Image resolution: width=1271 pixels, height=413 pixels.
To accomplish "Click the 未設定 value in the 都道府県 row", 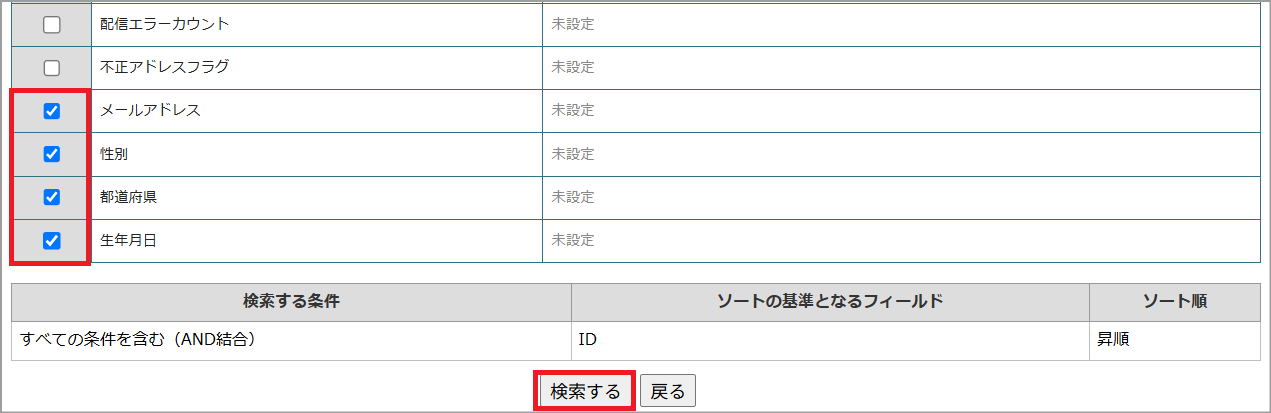I will [x=573, y=197].
